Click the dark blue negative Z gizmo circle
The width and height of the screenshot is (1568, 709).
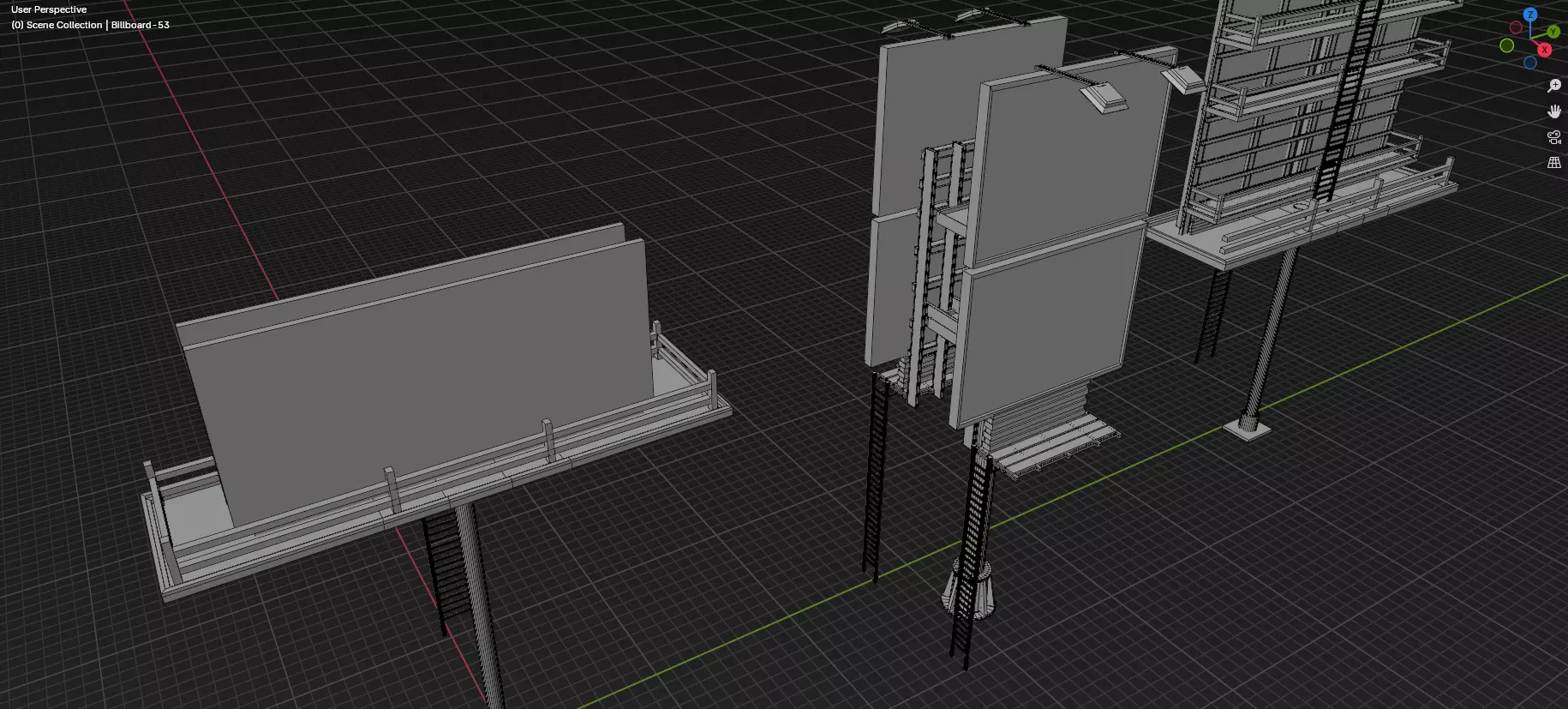1530,63
